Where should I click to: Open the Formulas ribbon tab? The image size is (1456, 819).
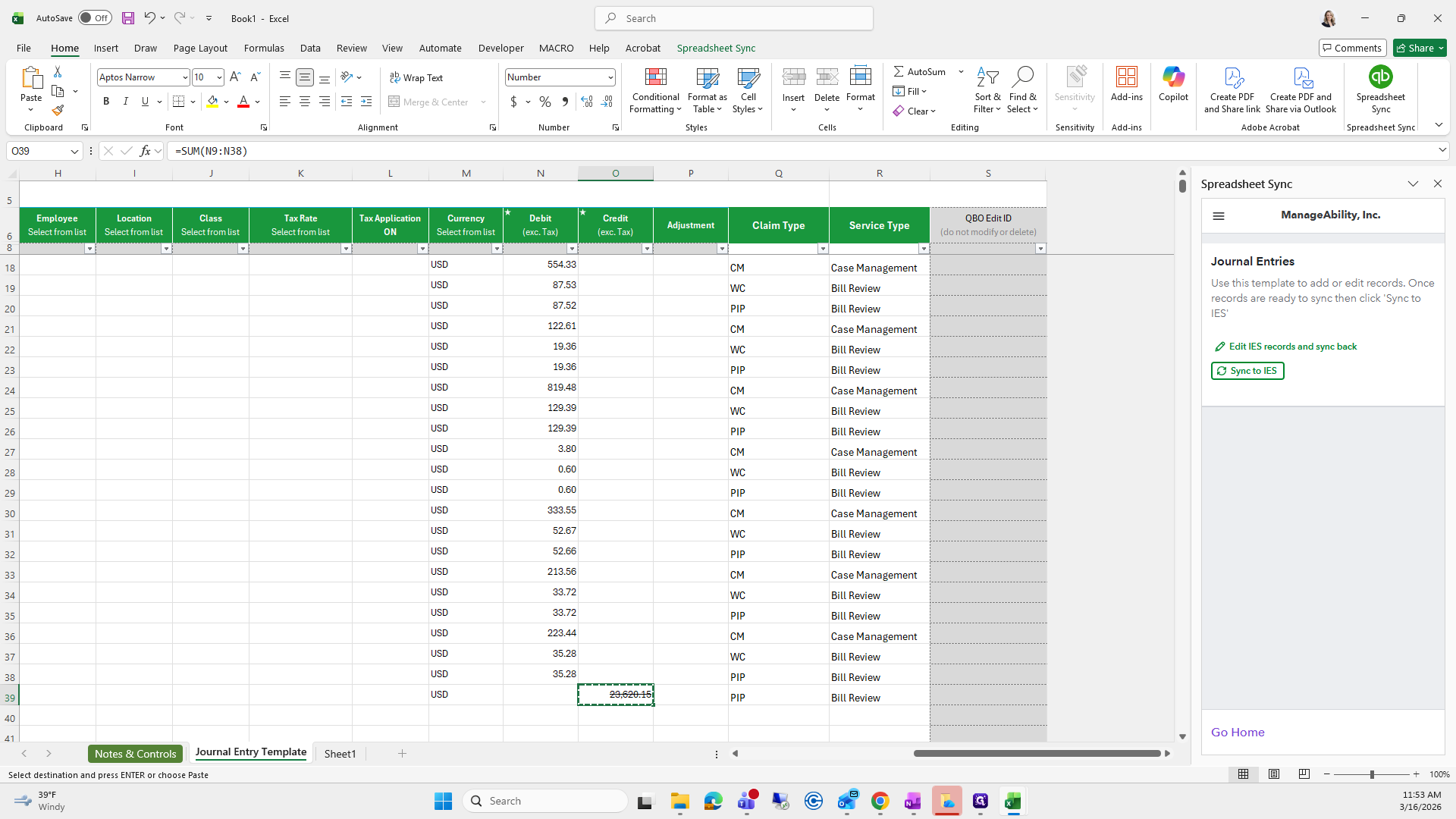point(264,48)
